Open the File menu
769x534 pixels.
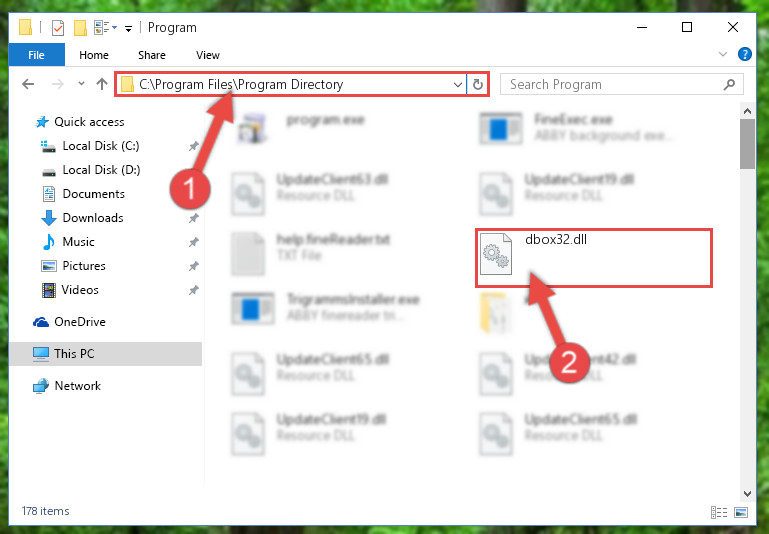coord(36,55)
